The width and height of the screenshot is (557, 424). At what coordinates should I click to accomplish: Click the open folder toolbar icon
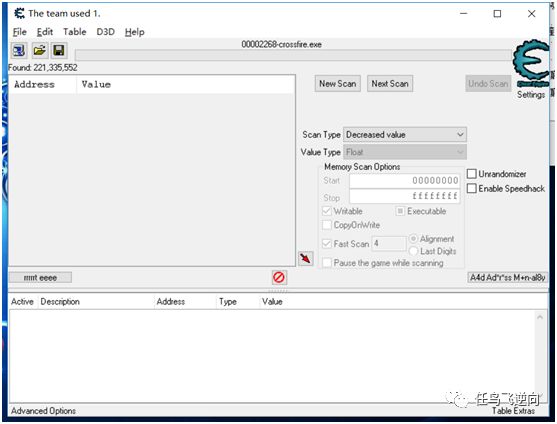pyautogui.click(x=39, y=50)
